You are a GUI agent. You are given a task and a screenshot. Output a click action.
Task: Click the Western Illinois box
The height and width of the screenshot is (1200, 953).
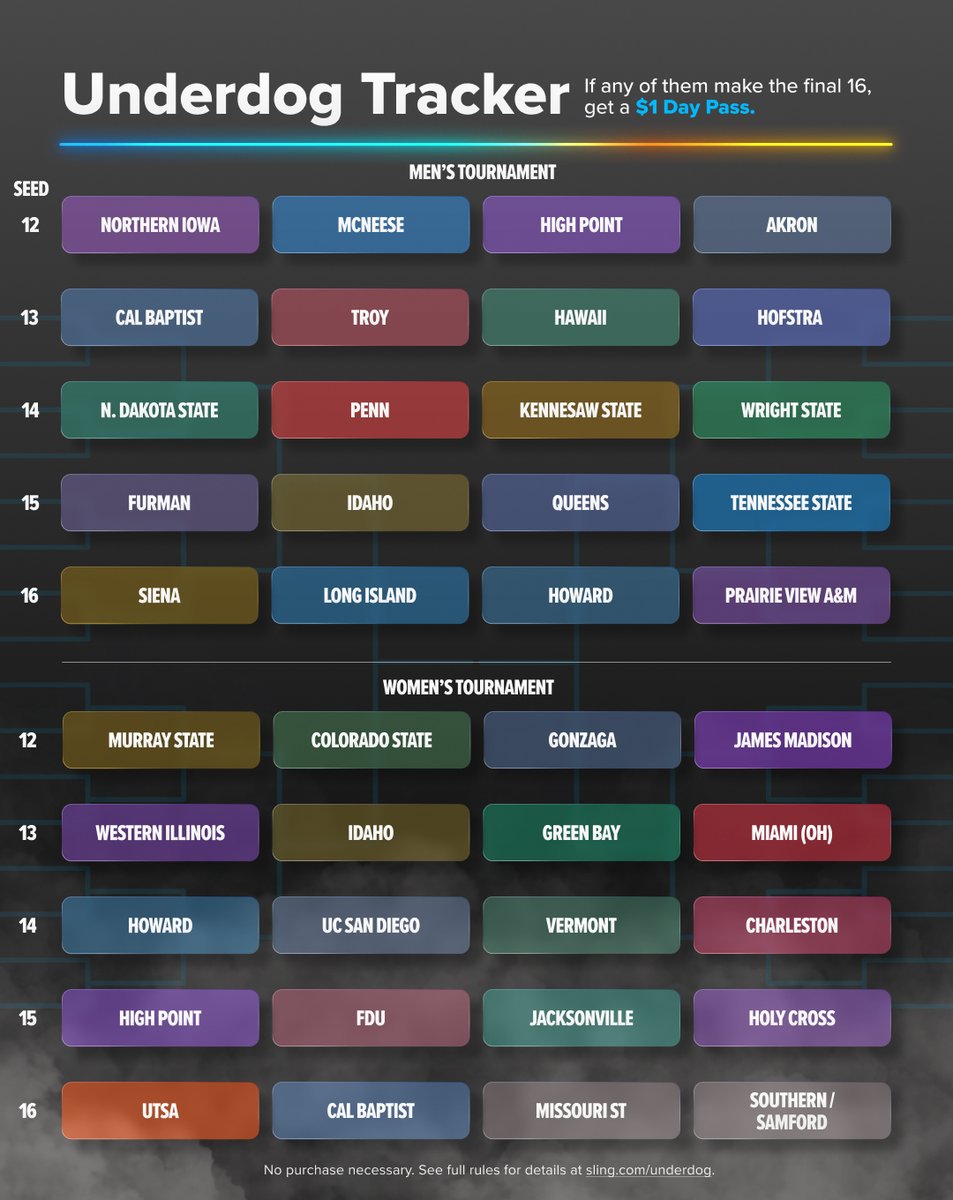click(x=161, y=833)
